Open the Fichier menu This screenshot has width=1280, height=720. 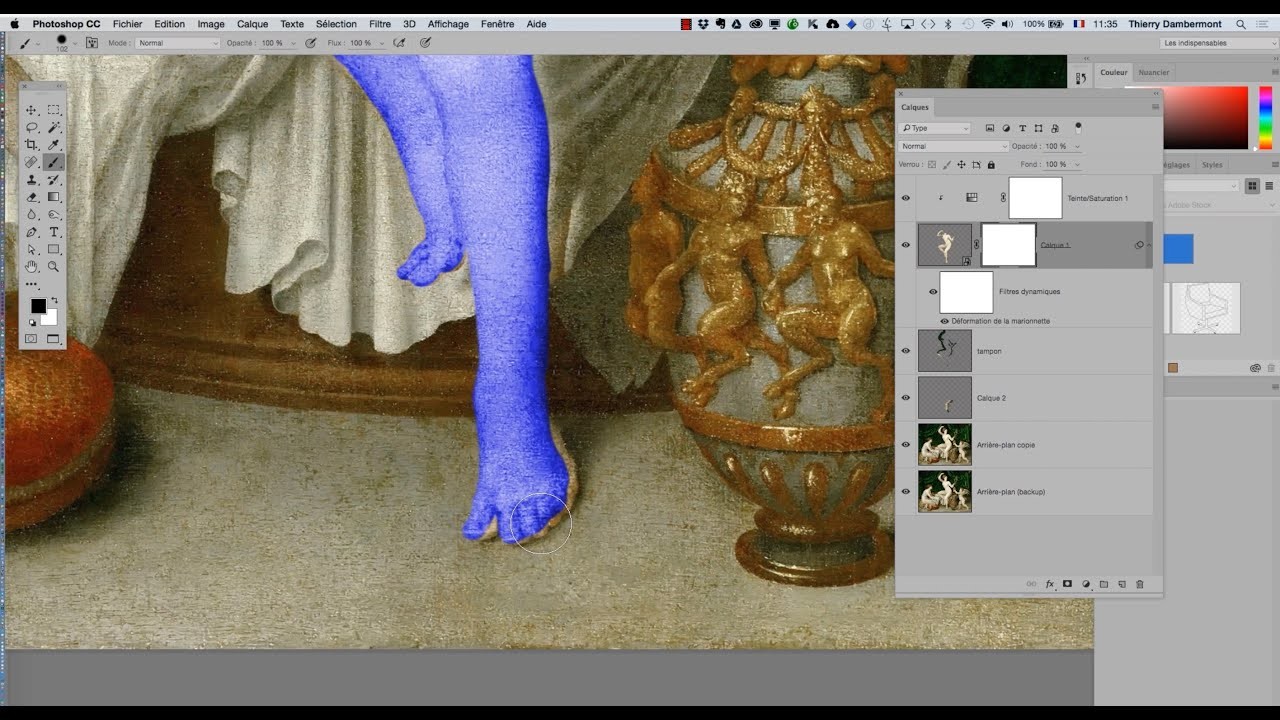[128, 24]
